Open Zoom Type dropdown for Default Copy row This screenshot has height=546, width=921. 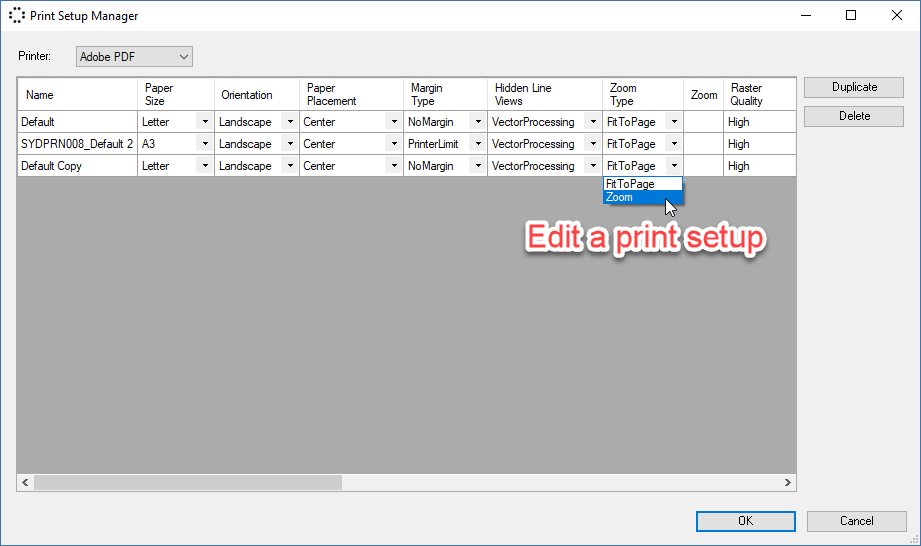coord(674,166)
